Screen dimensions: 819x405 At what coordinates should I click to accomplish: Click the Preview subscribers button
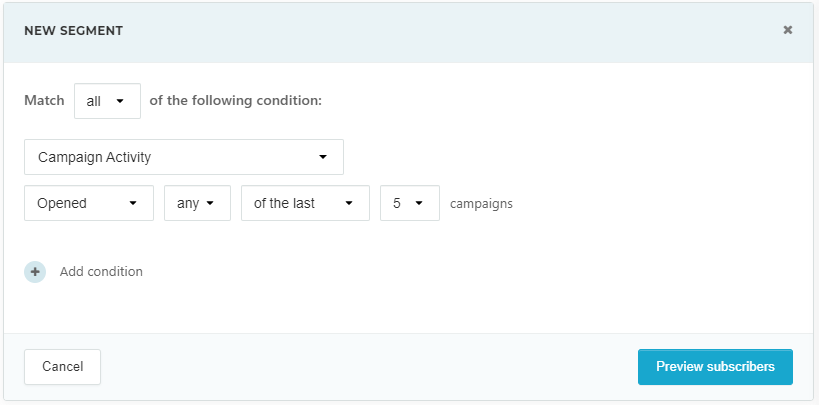pyautogui.click(x=715, y=367)
